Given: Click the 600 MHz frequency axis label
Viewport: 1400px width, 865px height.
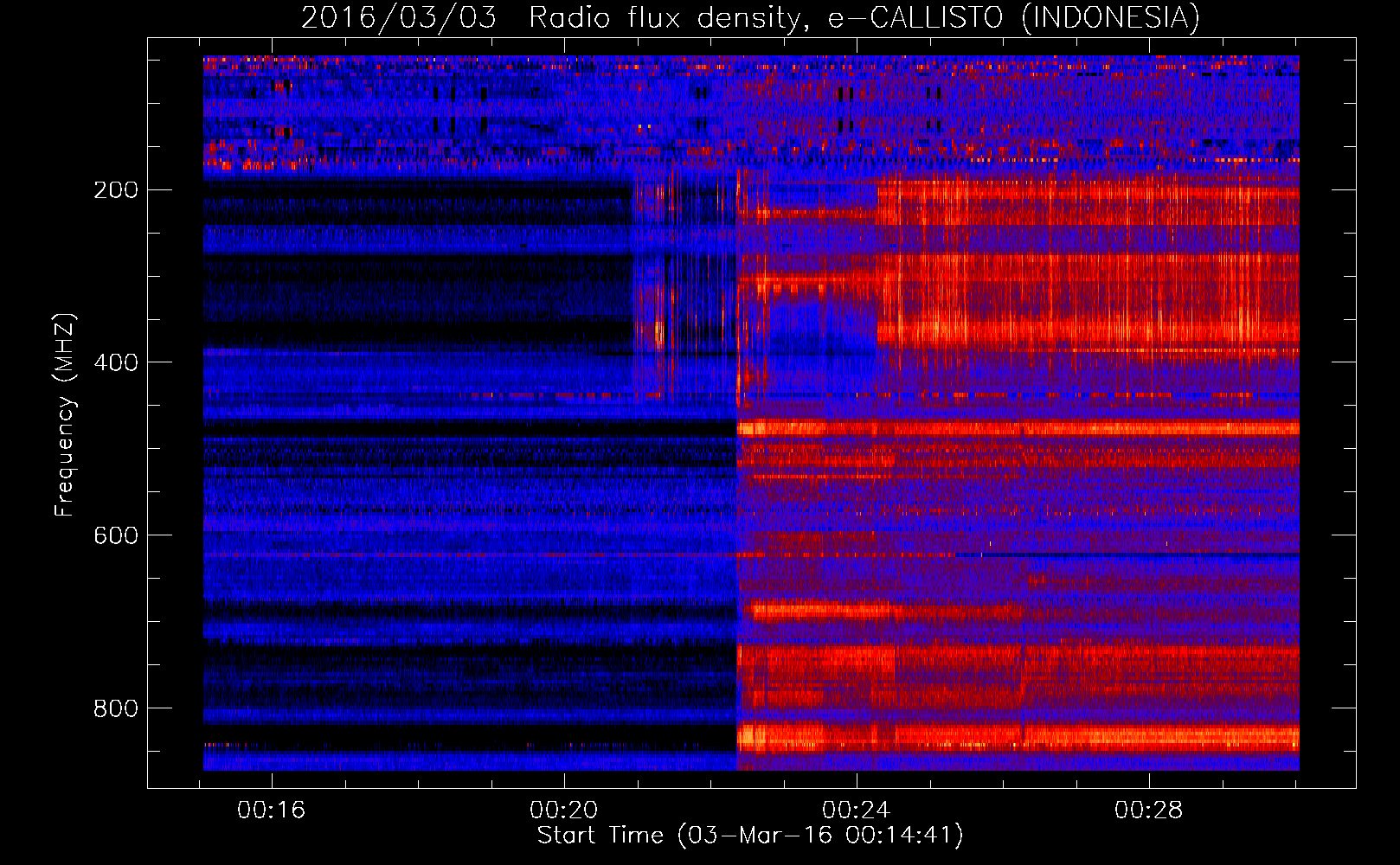Looking at the screenshot, I should [115, 535].
